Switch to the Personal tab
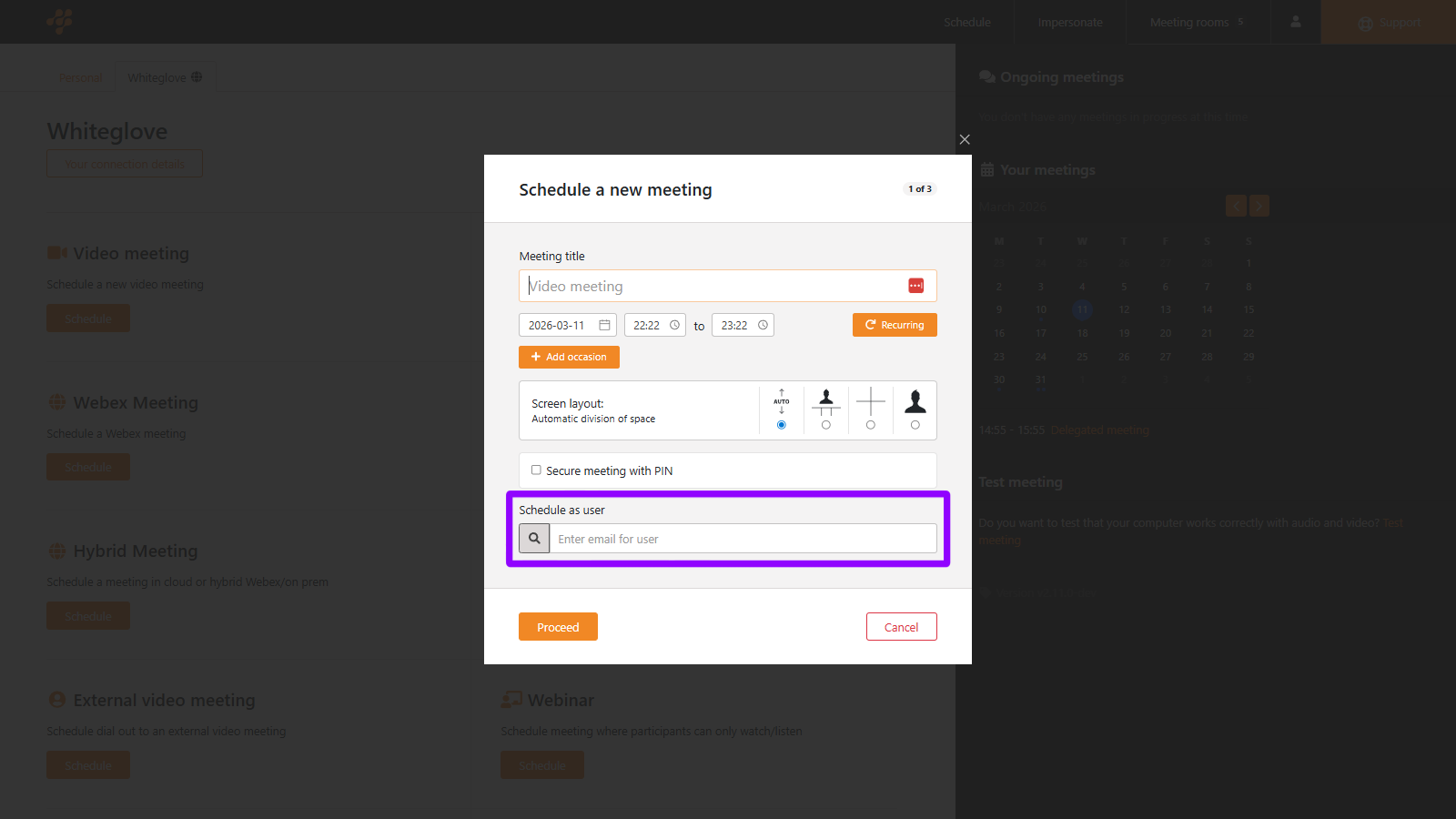The height and width of the screenshot is (819, 1456). pyautogui.click(x=81, y=77)
